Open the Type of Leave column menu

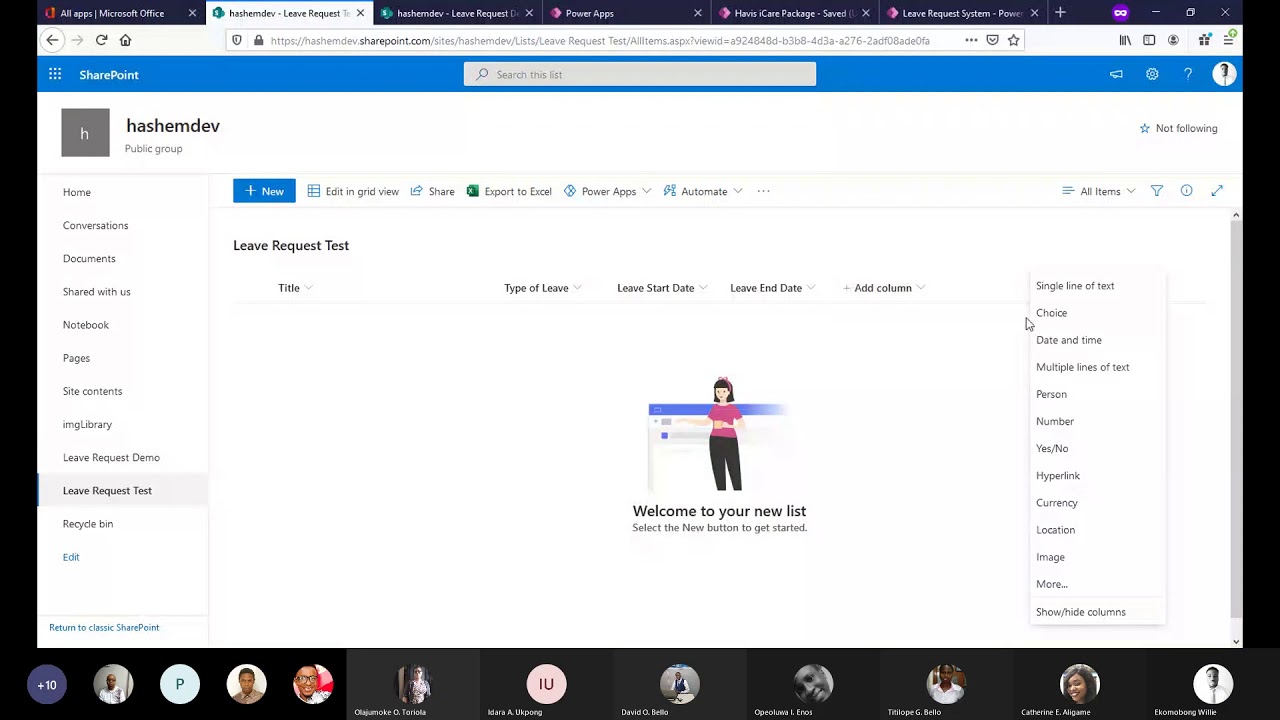pos(543,288)
